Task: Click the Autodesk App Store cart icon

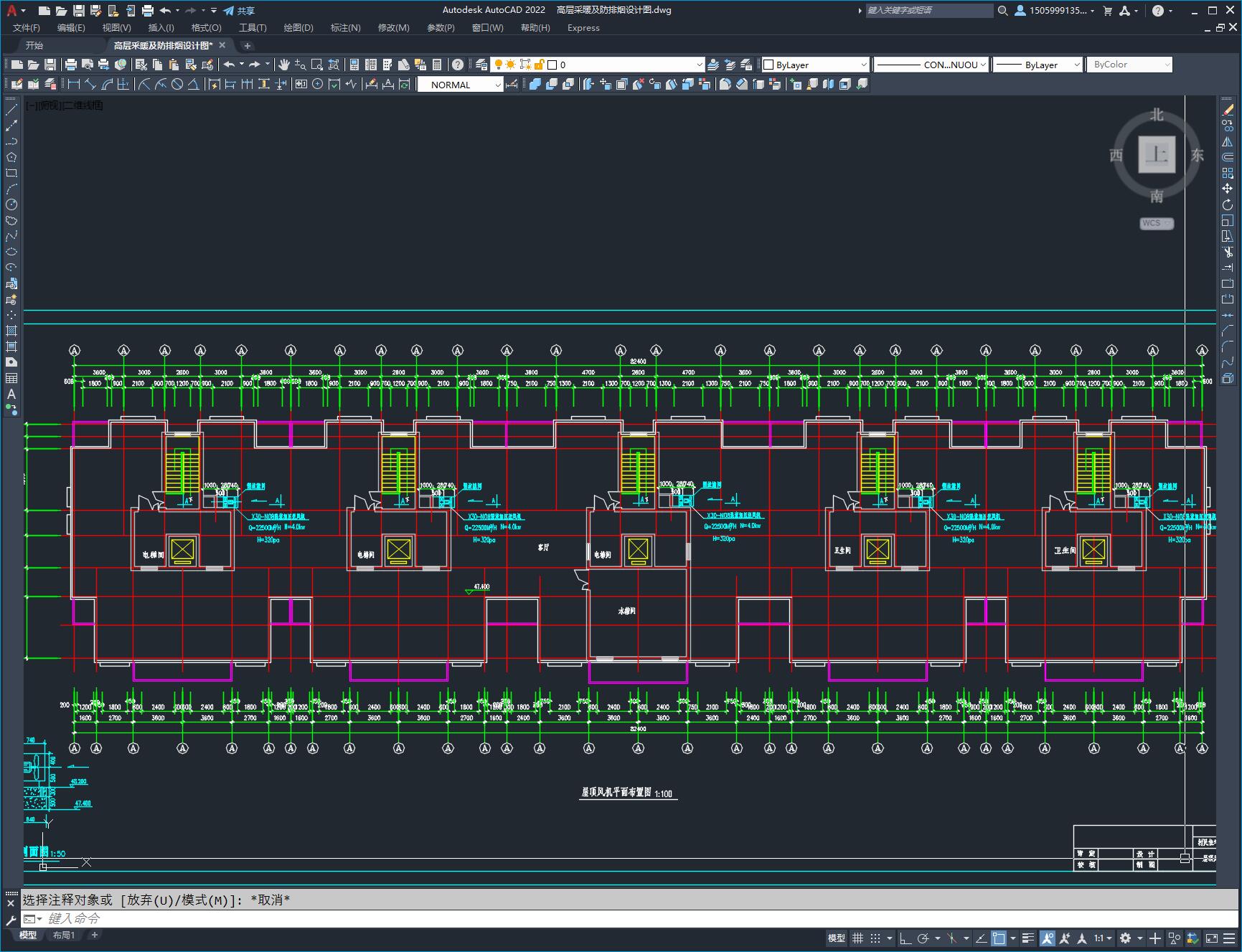Action: (x=1107, y=10)
